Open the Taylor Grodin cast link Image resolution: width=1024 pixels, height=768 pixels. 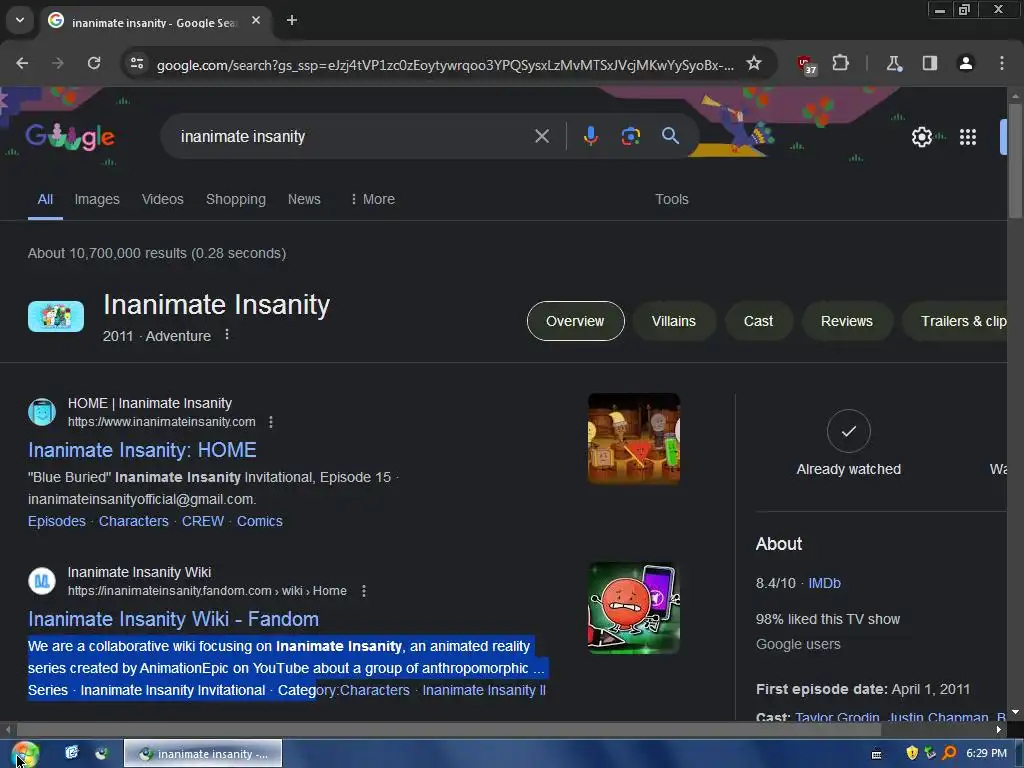[x=837, y=717]
